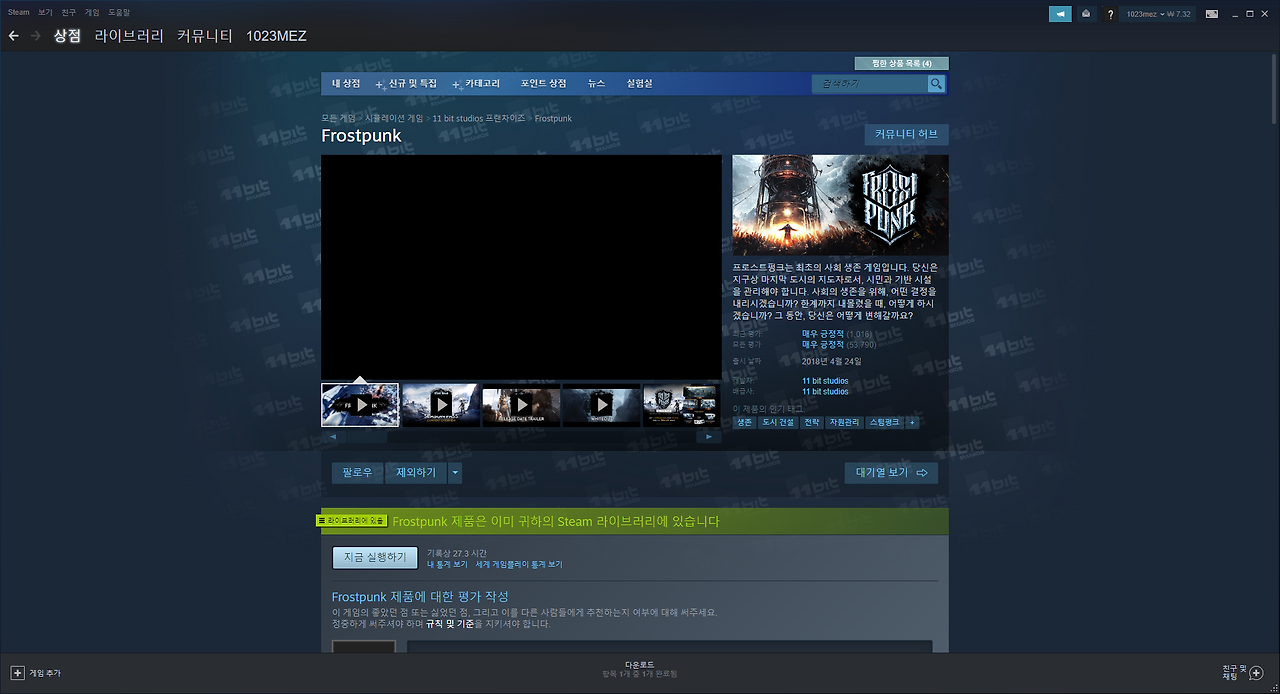
Task: Open the 찜한 상품 목록 wishlist button
Action: point(902,63)
